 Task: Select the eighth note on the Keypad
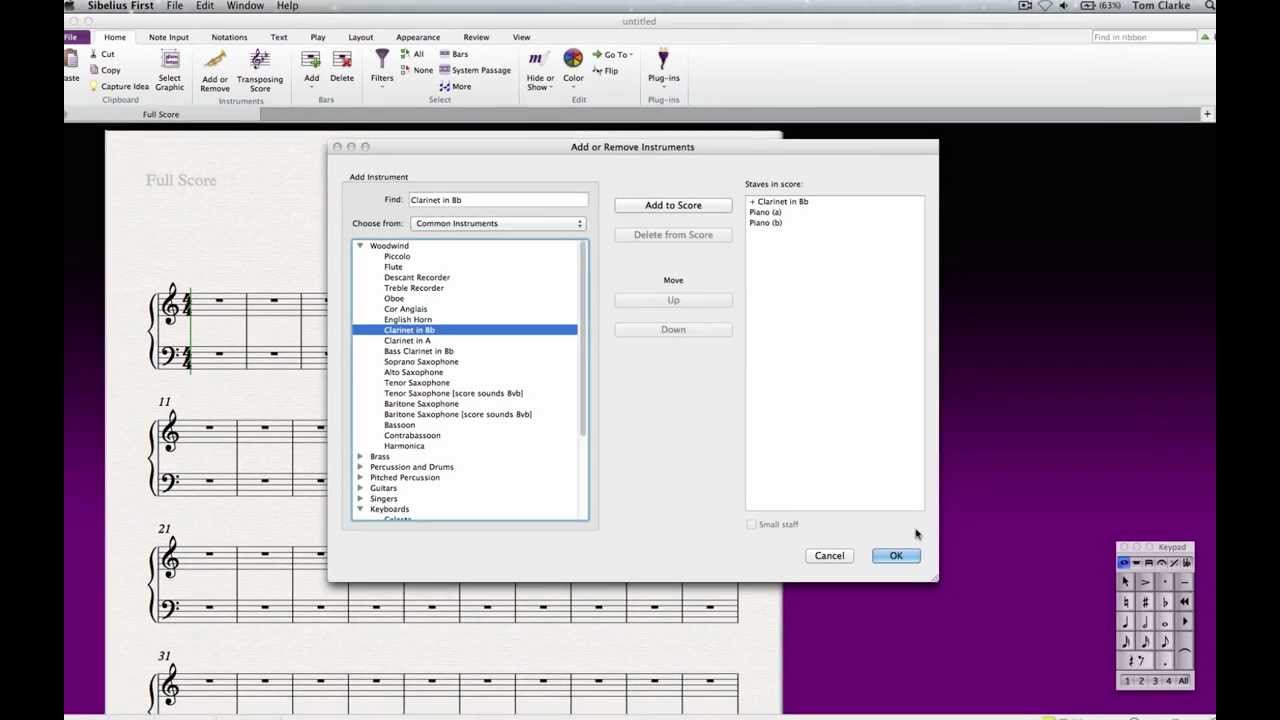1165,641
